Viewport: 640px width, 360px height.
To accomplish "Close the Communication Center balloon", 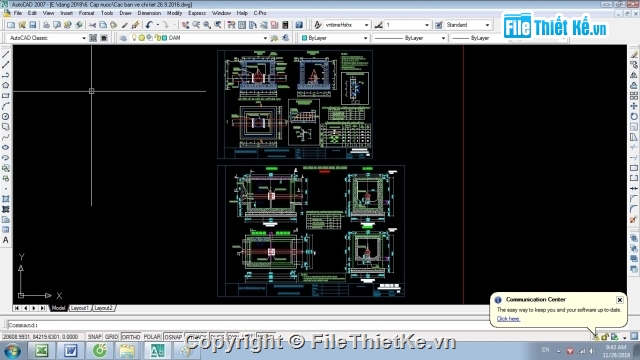I will point(620,300).
